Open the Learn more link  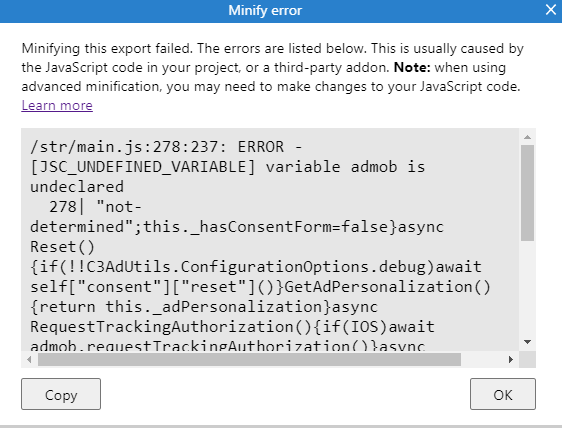click(x=57, y=105)
